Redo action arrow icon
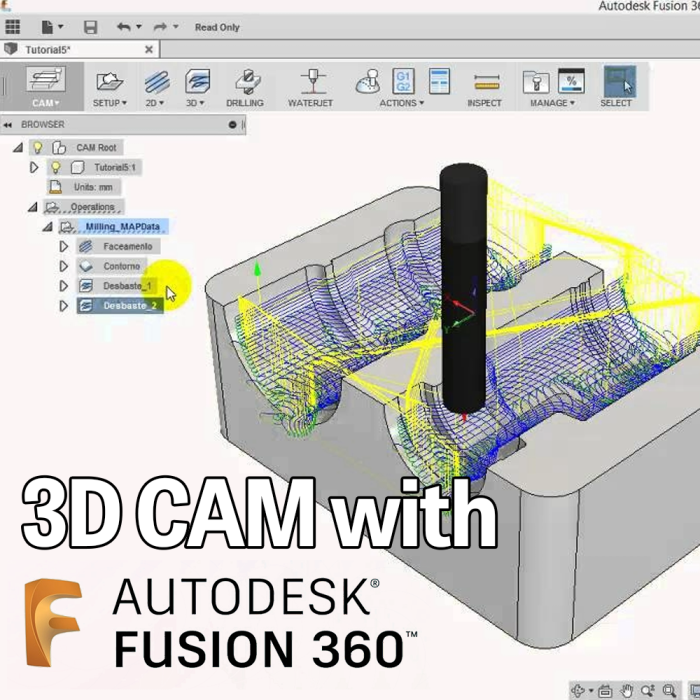Screen dimensions: 700x700 click(160, 27)
